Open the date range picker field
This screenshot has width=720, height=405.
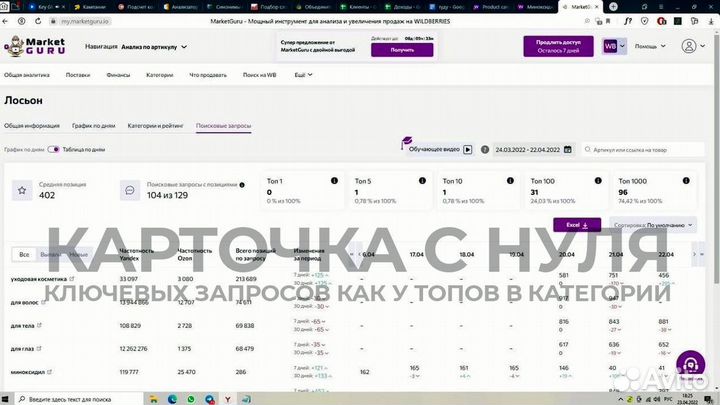(x=533, y=150)
